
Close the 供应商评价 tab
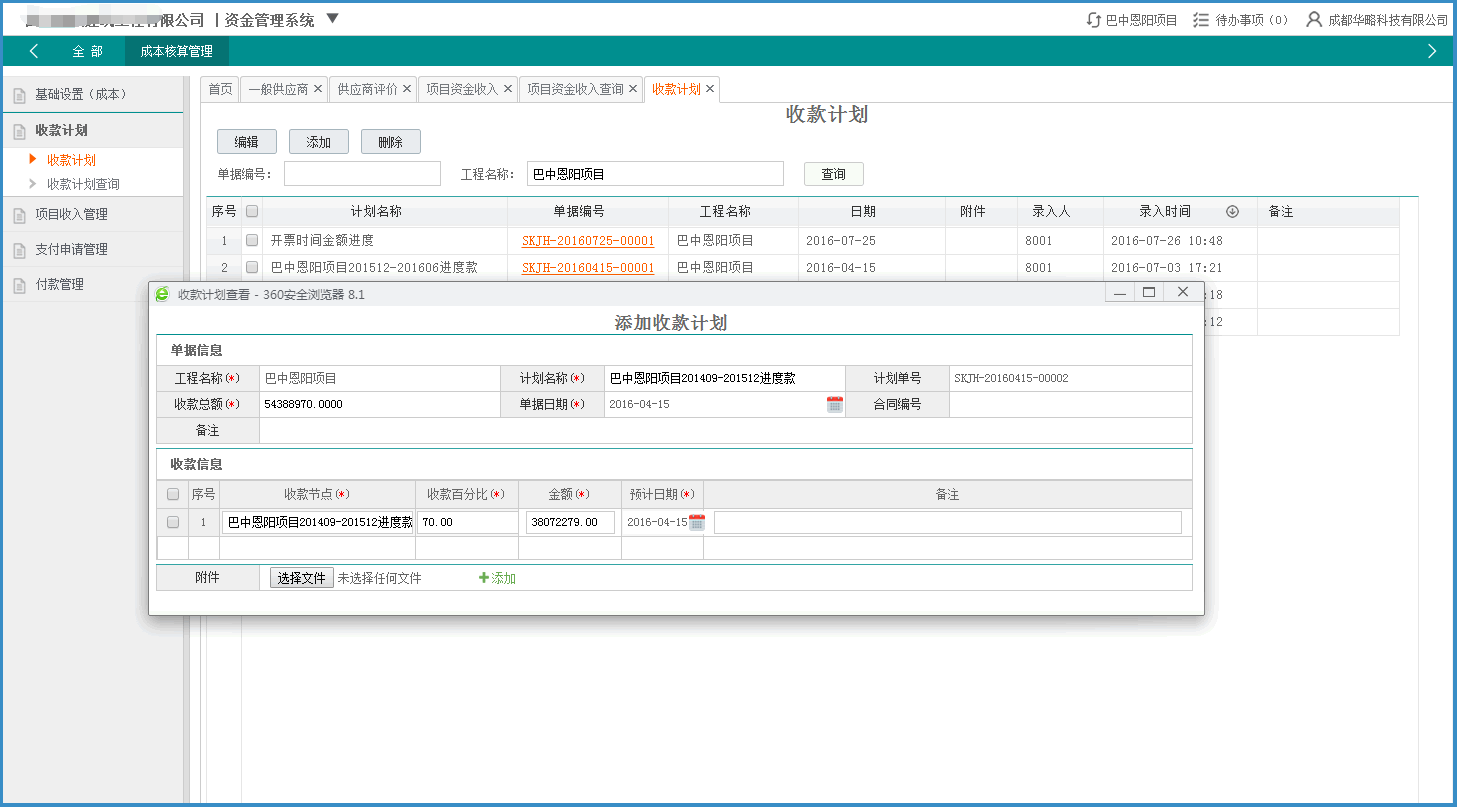tap(407, 89)
